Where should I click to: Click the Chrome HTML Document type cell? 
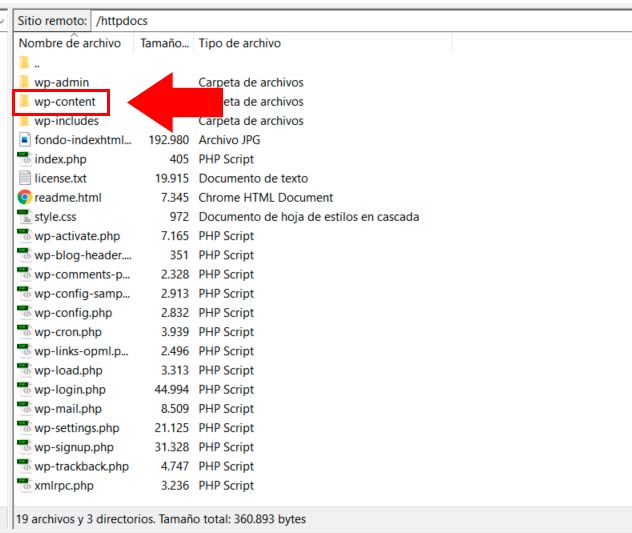tap(266, 198)
